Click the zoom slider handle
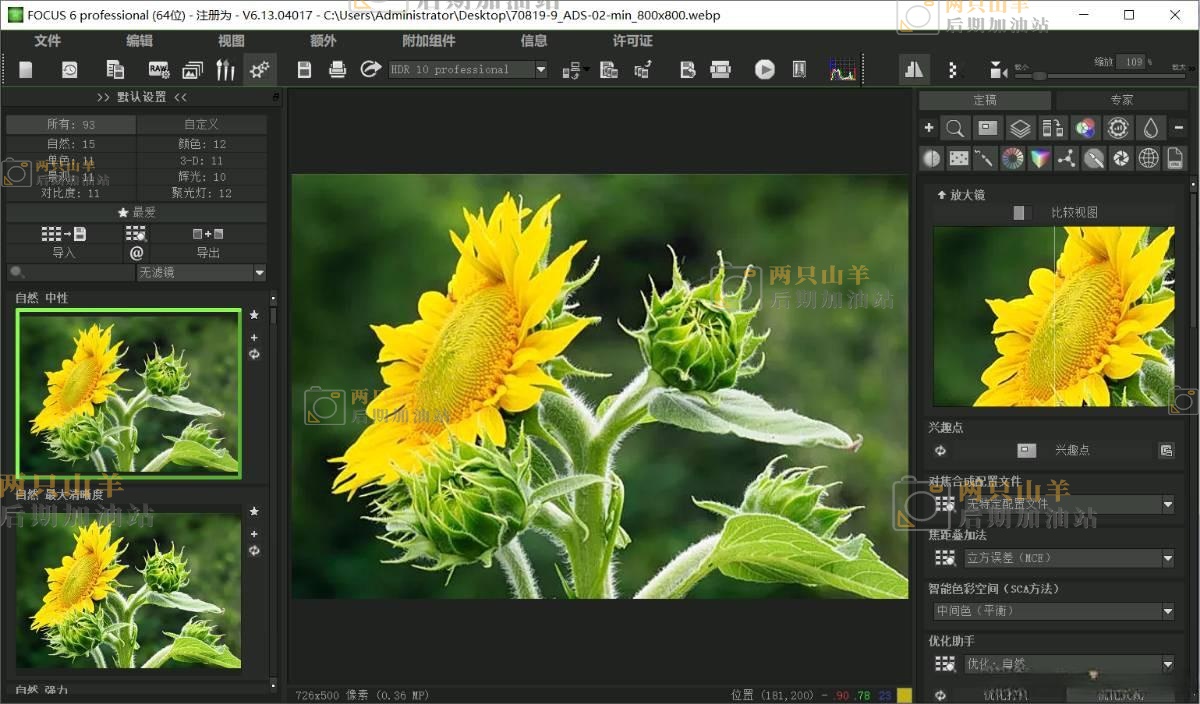 pos(1040,75)
